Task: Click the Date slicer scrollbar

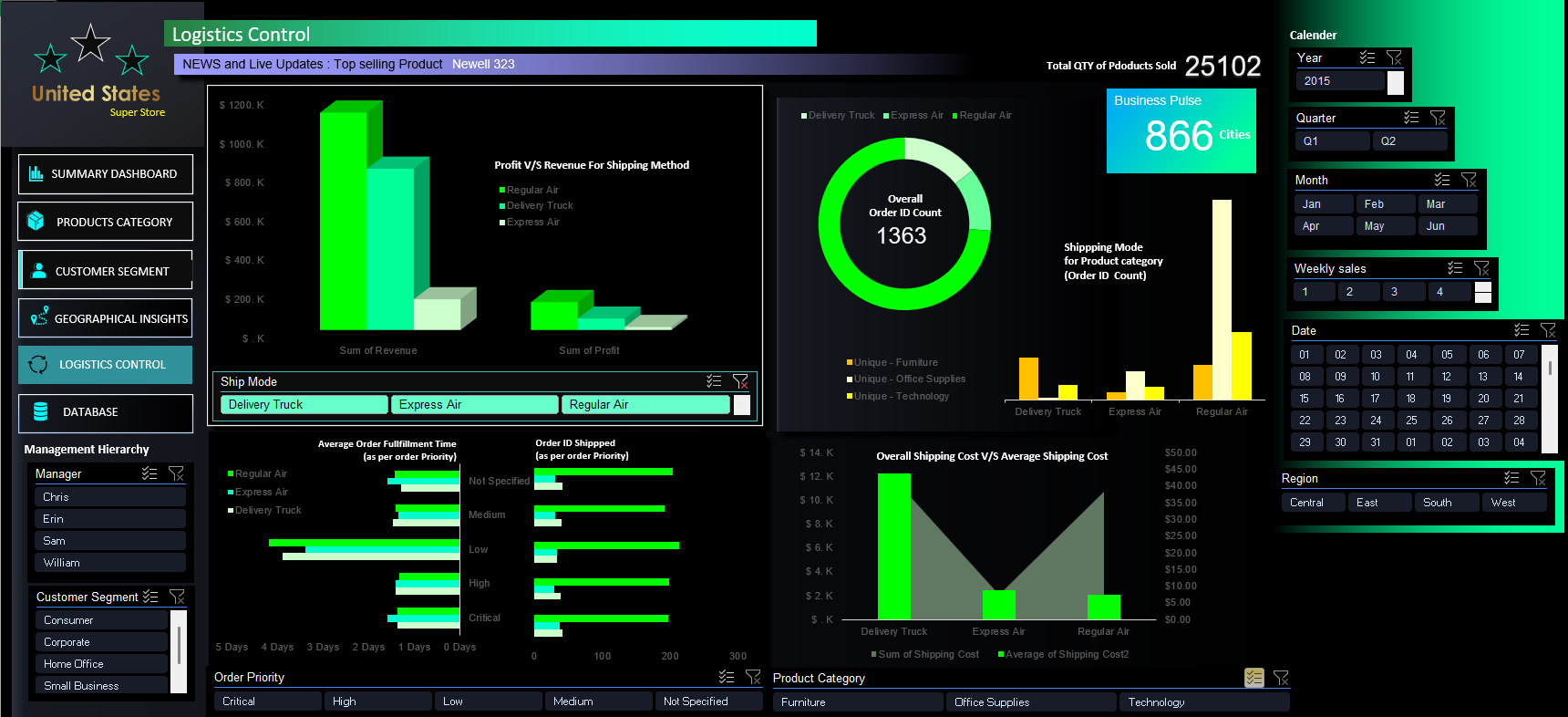Action: click(x=1550, y=398)
